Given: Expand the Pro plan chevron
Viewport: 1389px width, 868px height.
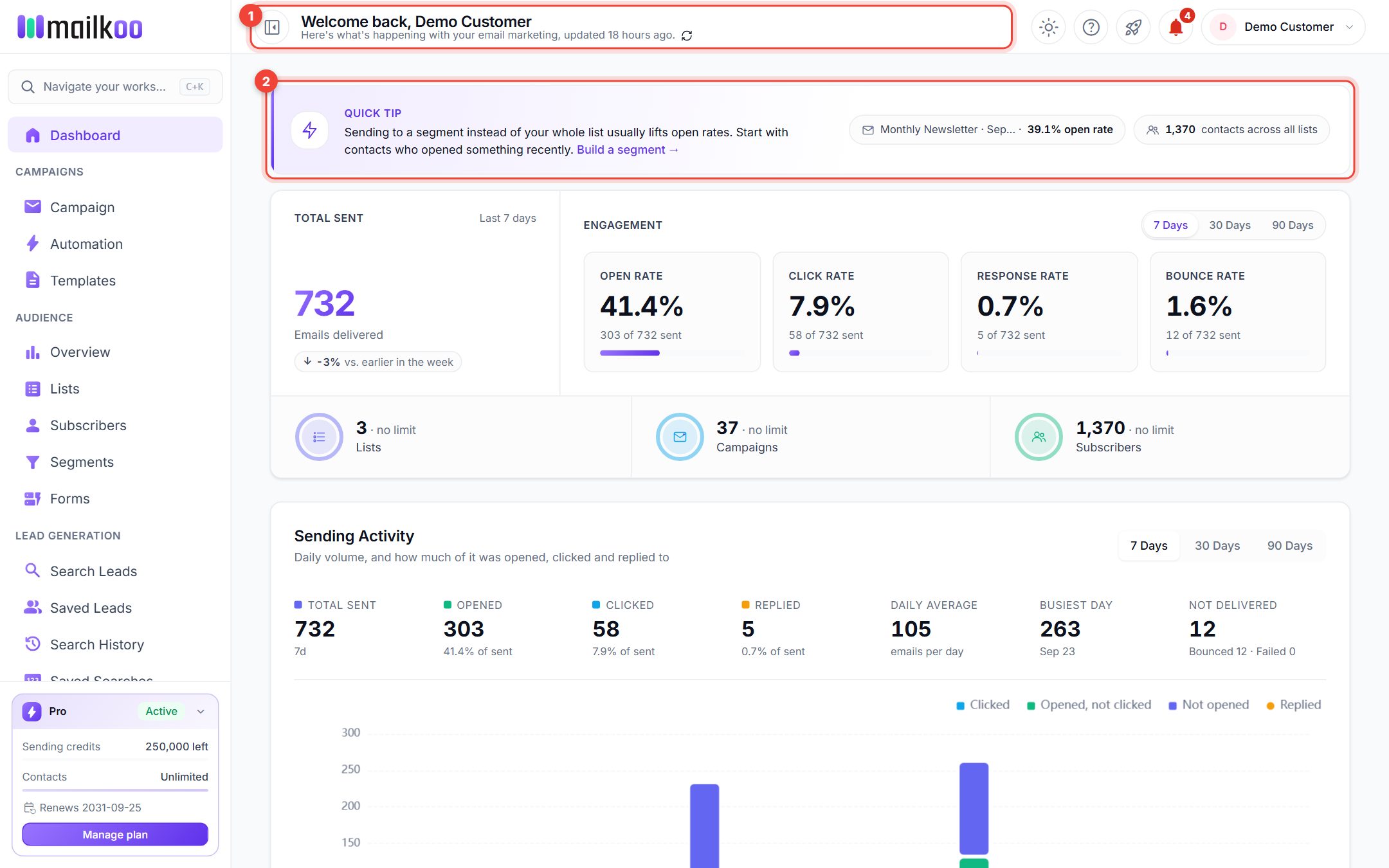Looking at the screenshot, I should (x=201, y=712).
